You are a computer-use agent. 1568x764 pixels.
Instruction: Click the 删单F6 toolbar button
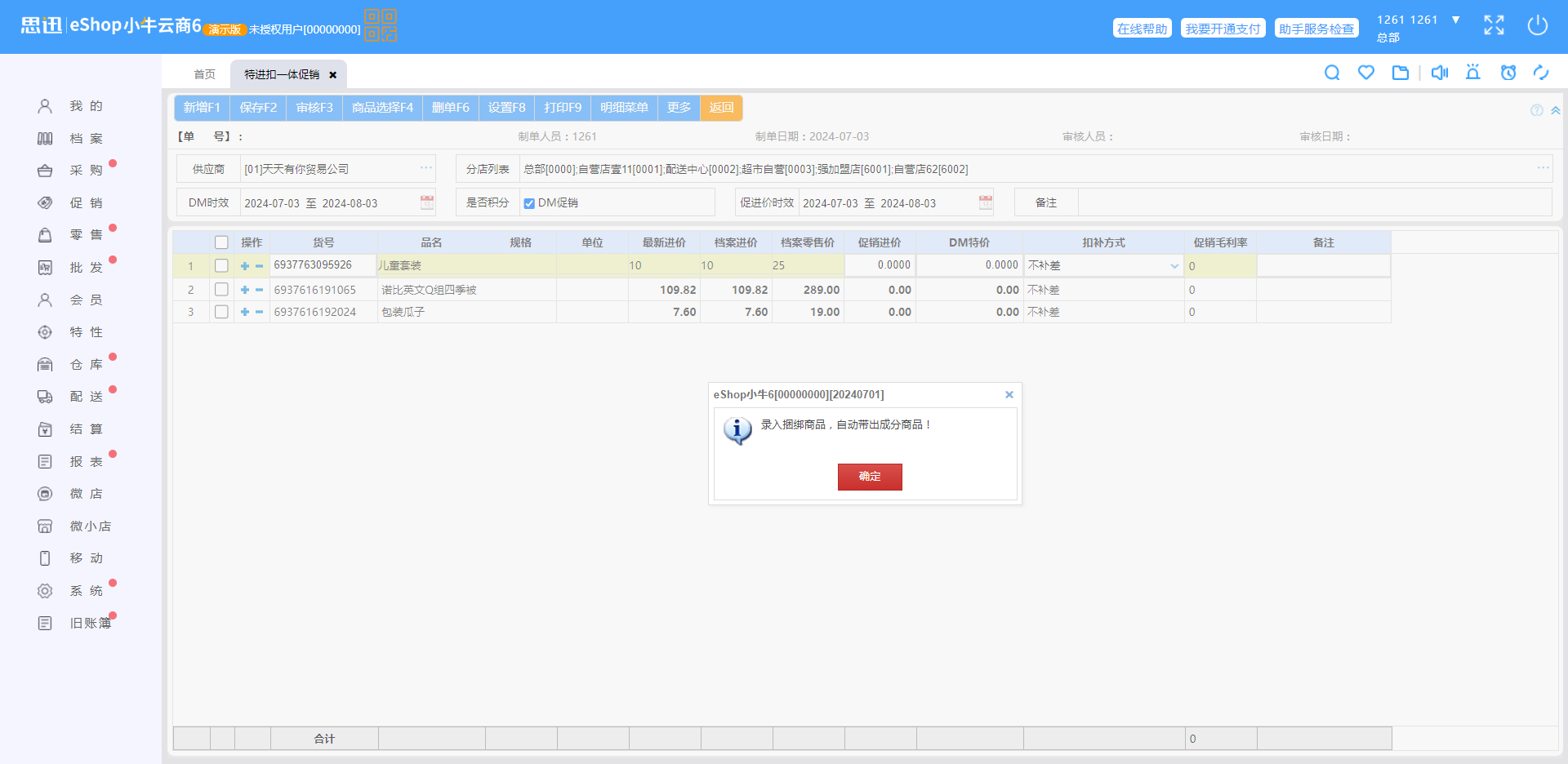451,108
